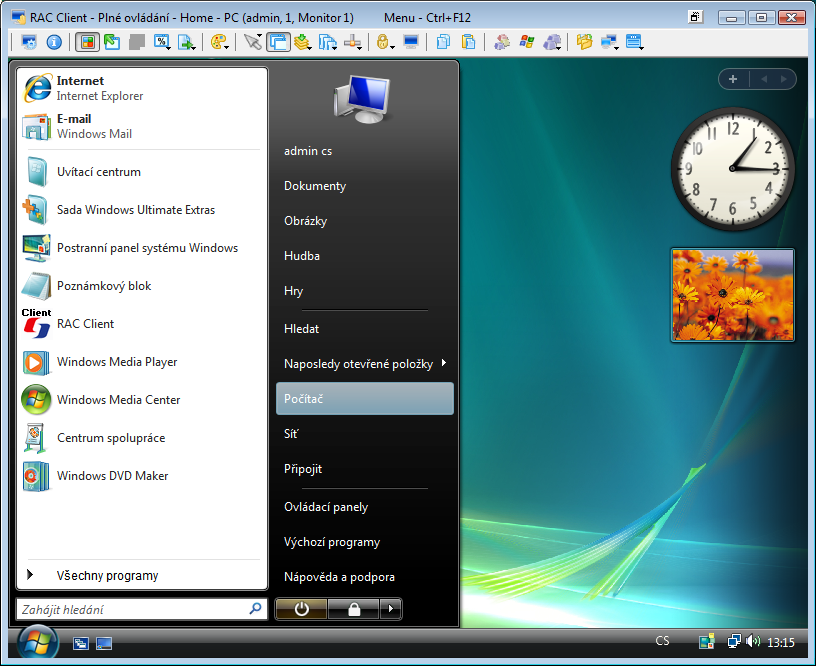Image resolution: width=816 pixels, height=666 pixels.
Task: Launch Sada Windows Ultimate Extras
Action: point(142,210)
